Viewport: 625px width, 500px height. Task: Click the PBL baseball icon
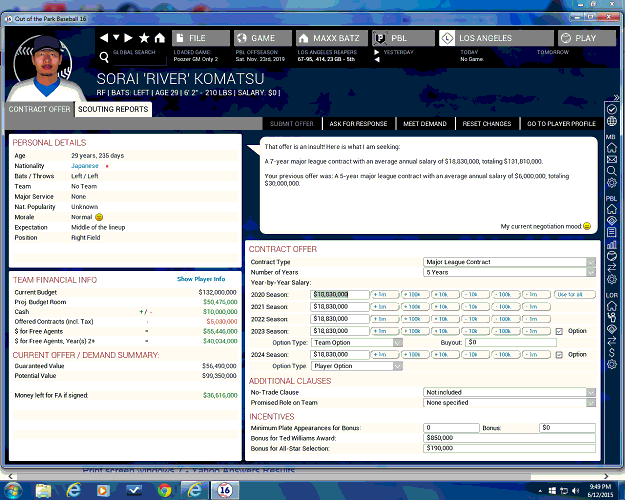tap(611, 256)
